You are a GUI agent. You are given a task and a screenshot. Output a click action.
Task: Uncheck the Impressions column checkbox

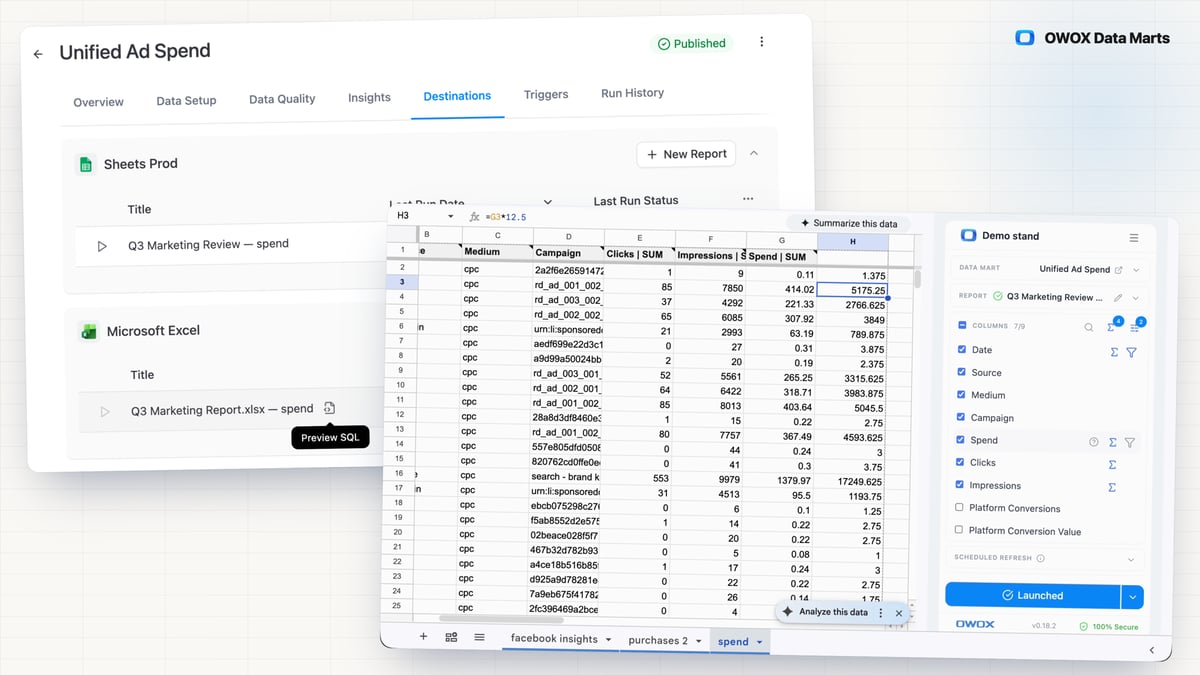(962, 485)
